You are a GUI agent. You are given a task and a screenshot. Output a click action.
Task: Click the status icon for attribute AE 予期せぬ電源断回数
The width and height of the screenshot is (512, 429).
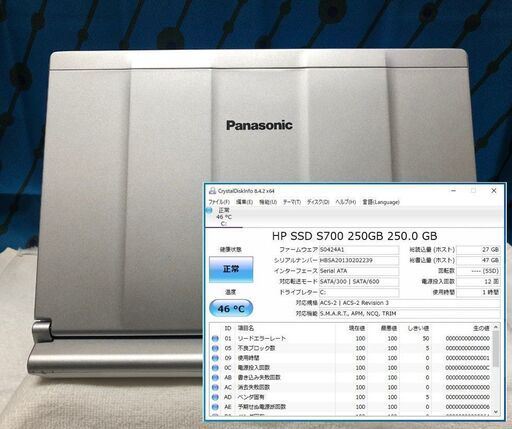(x=215, y=407)
